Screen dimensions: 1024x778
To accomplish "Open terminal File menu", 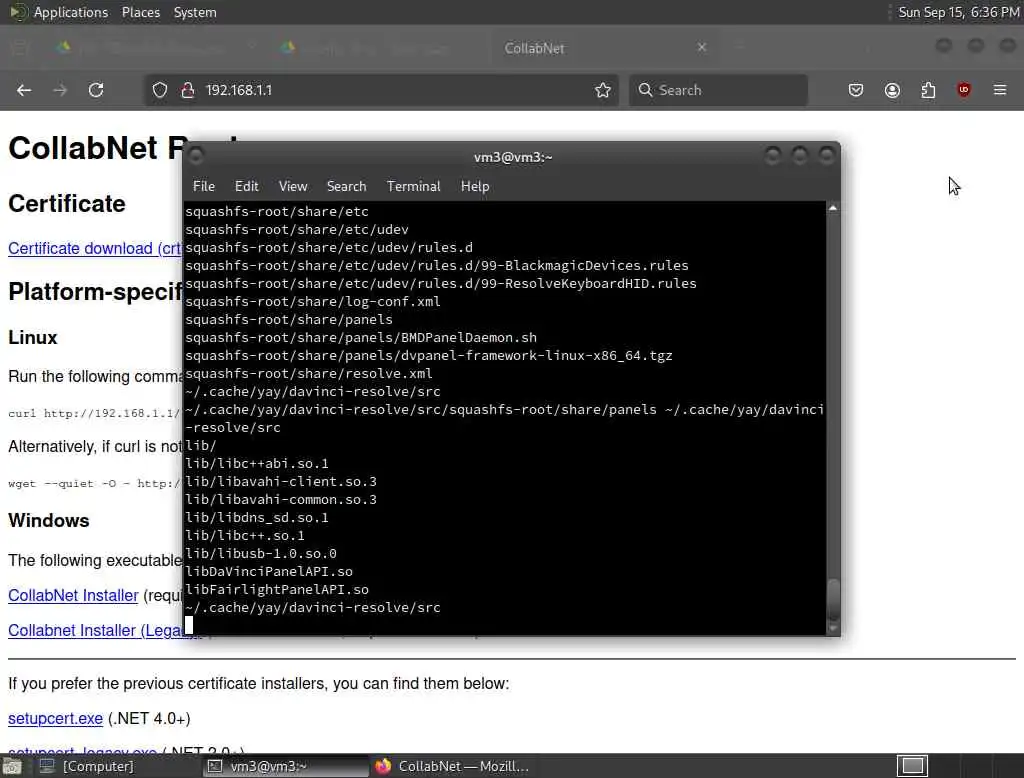I will [x=204, y=187].
